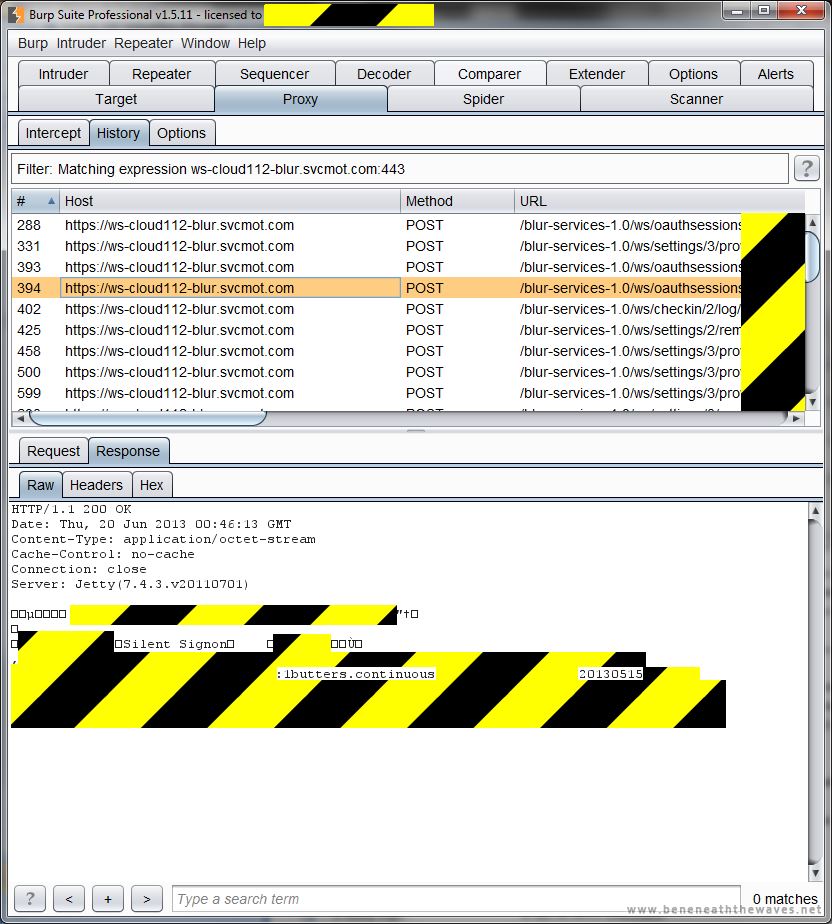
Task: Click the history vertical scrollbar thumb
Action: [812, 256]
